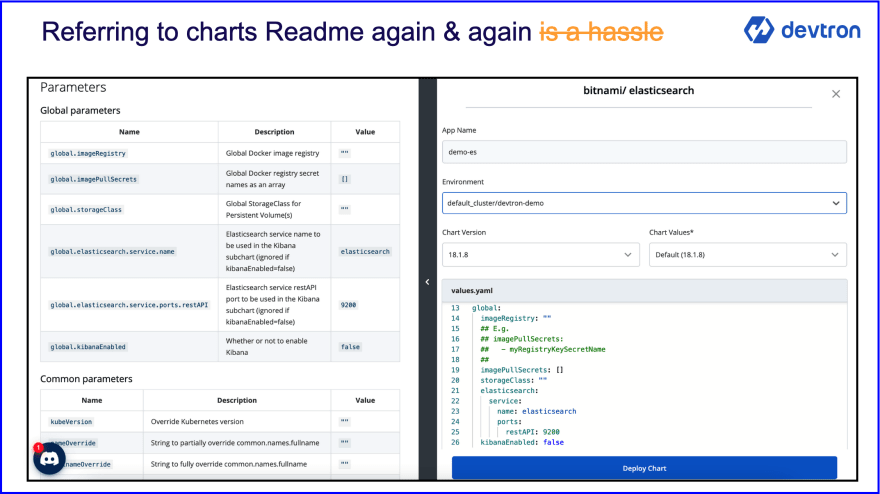Click the bitnami/ elasticsearch title
The width and height of the screenshot is (880, 494).
coord(639,90)
